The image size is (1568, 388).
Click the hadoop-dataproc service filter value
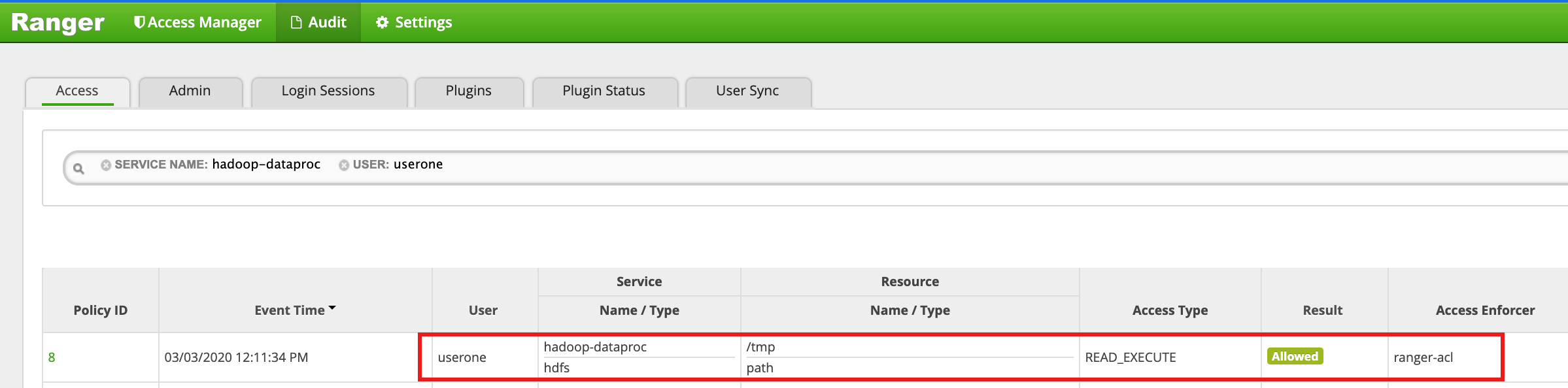pyautogui.click(x=266, y=165)
